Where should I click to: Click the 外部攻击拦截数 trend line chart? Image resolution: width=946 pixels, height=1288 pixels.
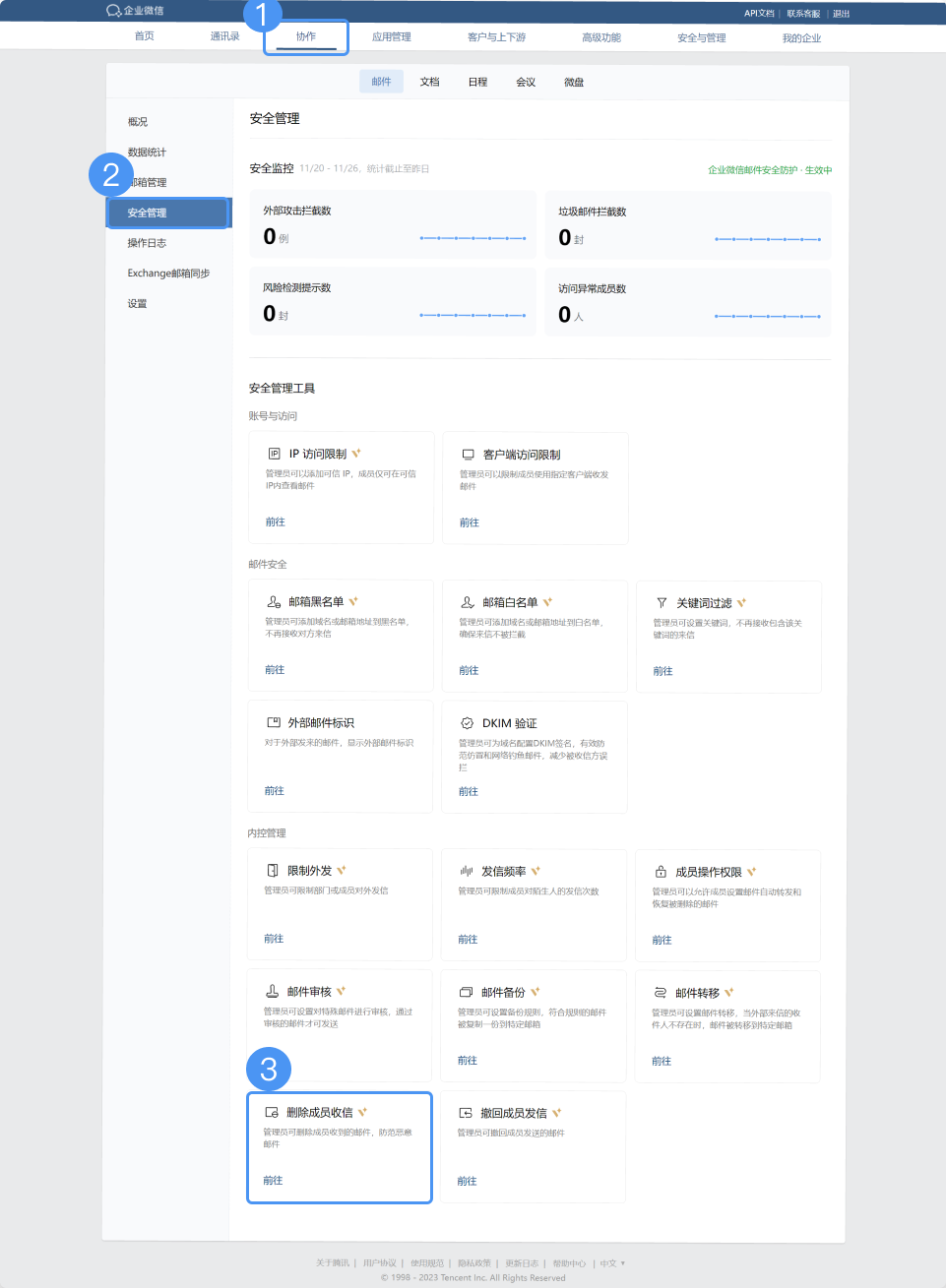473,238
